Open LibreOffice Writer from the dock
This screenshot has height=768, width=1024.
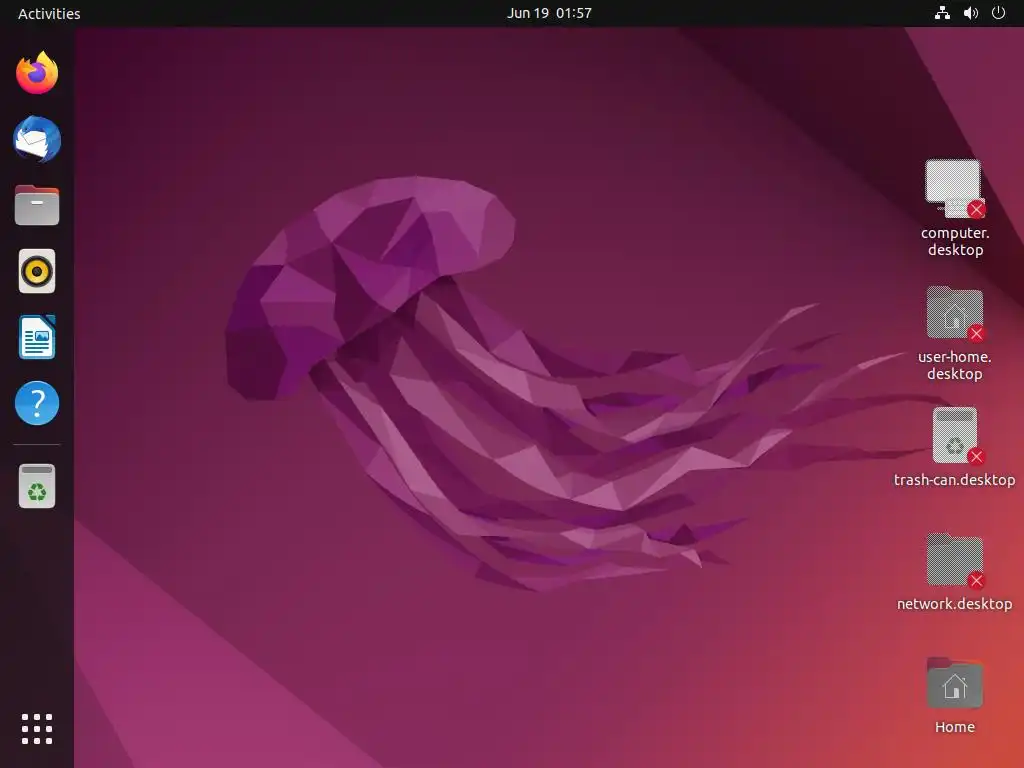click(37, 337)
